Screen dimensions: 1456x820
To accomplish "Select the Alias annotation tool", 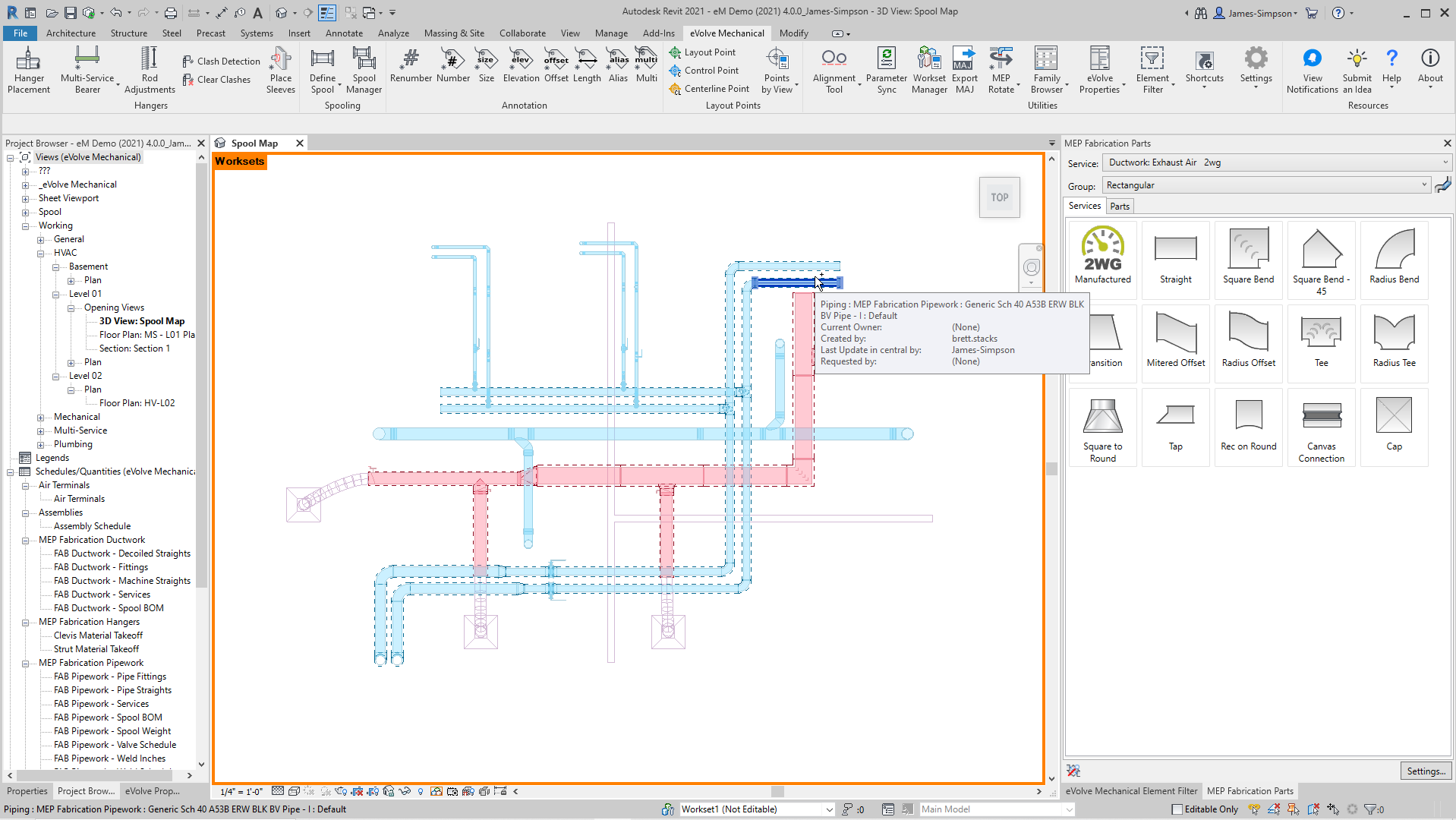I will click(x=619, y=65).
